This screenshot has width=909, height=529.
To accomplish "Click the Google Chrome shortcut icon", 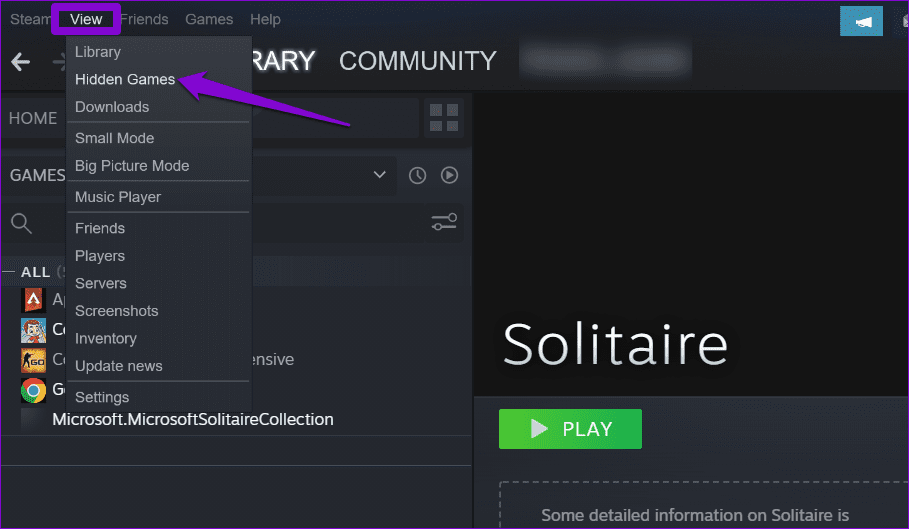I will point(33,391).
